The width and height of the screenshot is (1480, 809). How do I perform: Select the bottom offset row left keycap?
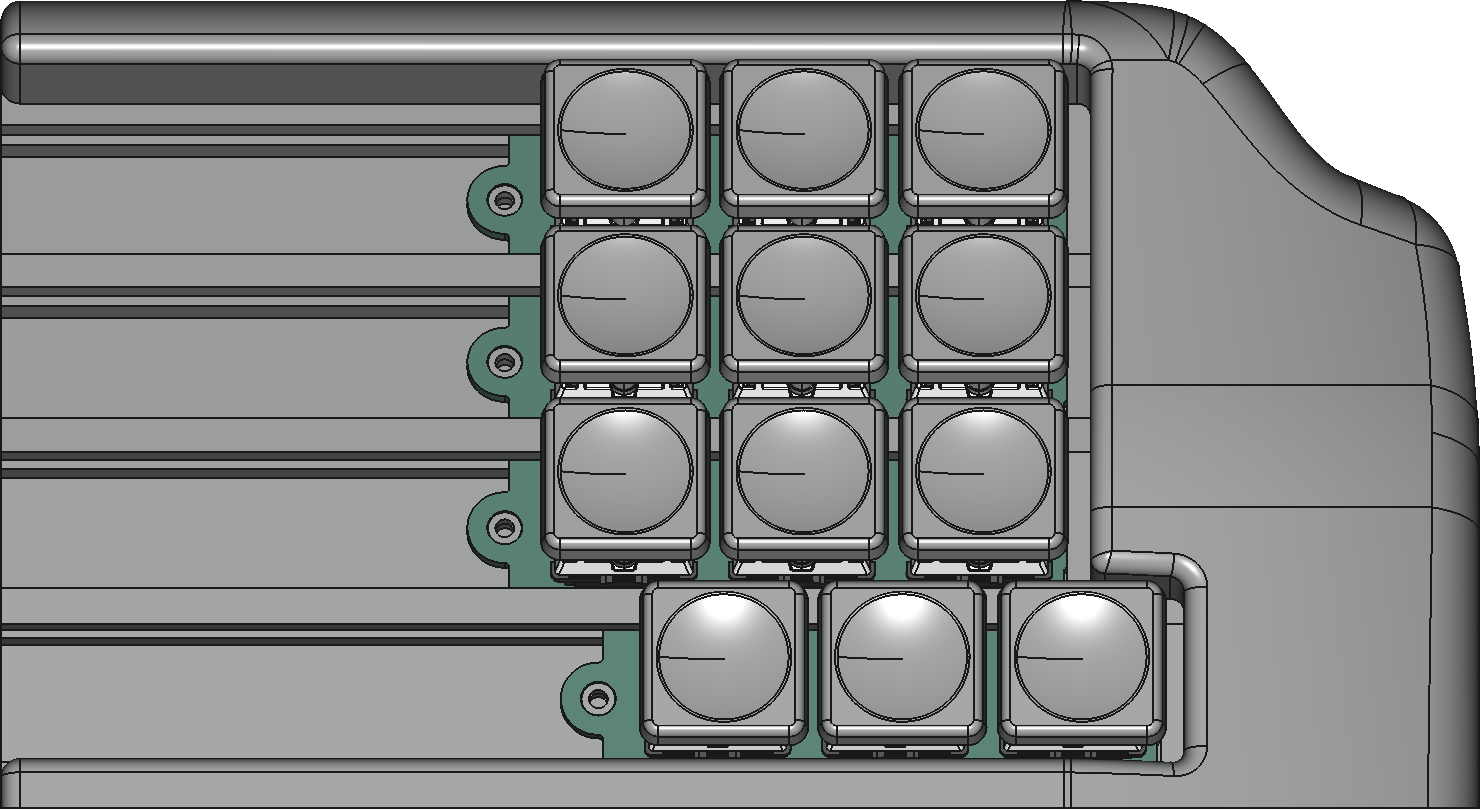[724, 661]
